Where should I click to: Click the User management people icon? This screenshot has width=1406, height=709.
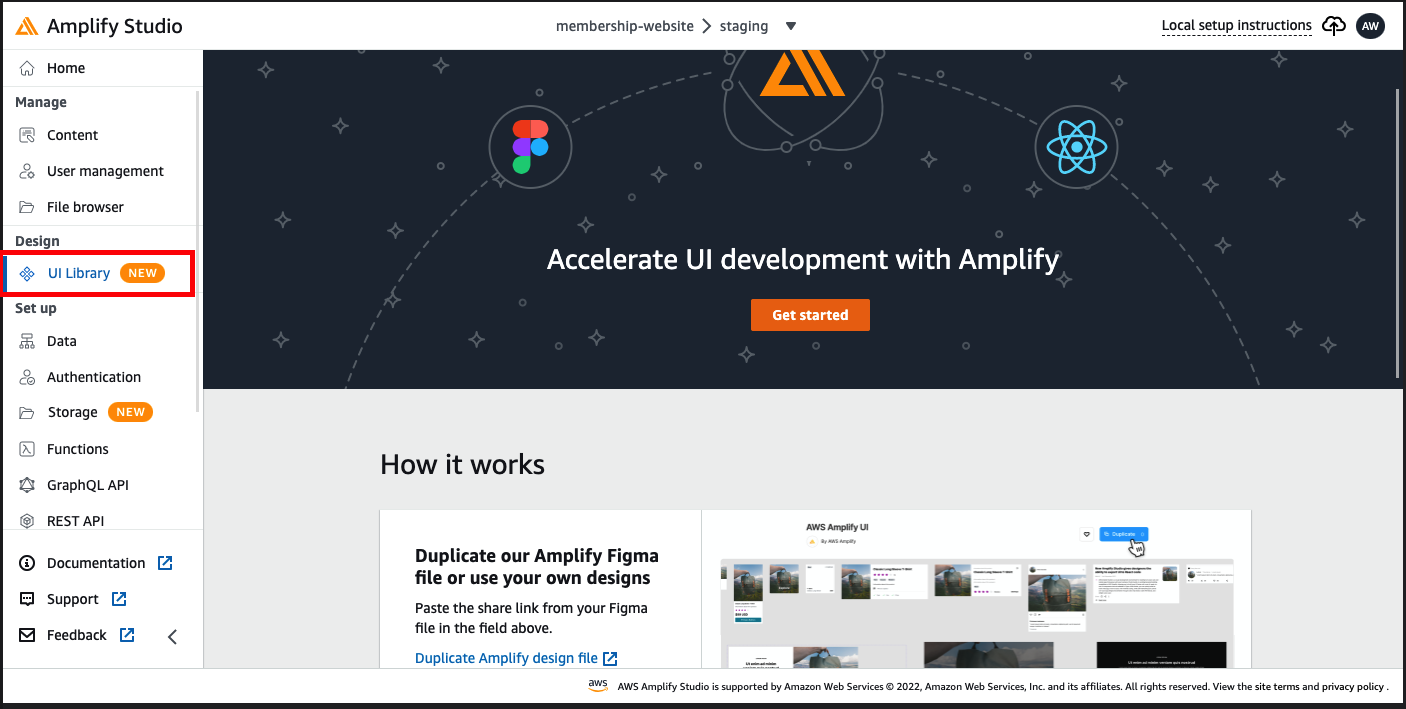27,171
